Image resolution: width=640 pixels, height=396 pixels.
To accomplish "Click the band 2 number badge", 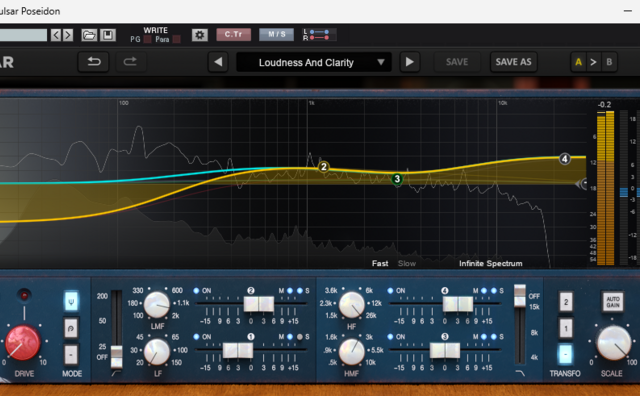I will point(251,291).
